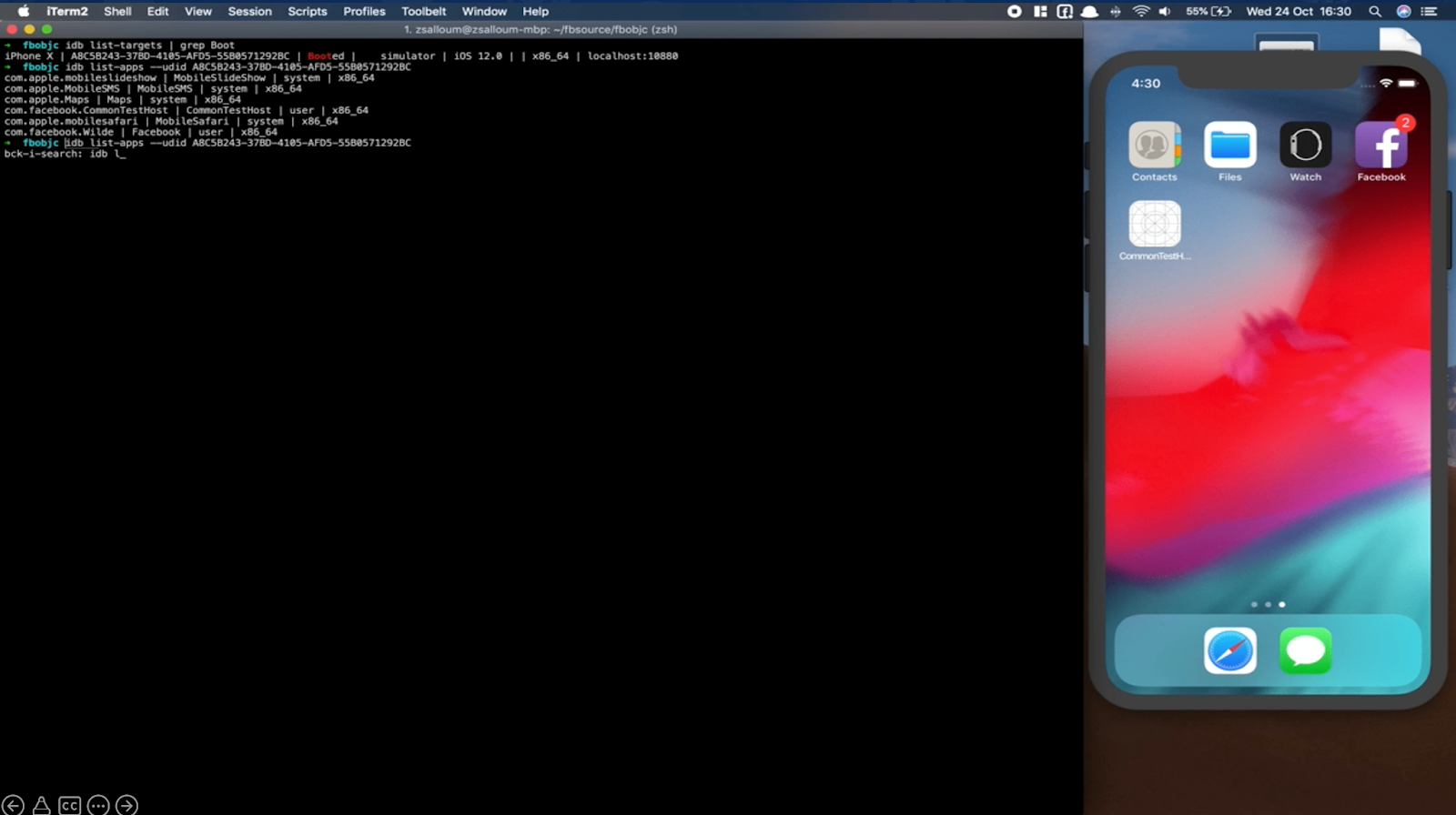Open the Profiles menu
The image size is (1456, 815).
click(x=364, y=12)
